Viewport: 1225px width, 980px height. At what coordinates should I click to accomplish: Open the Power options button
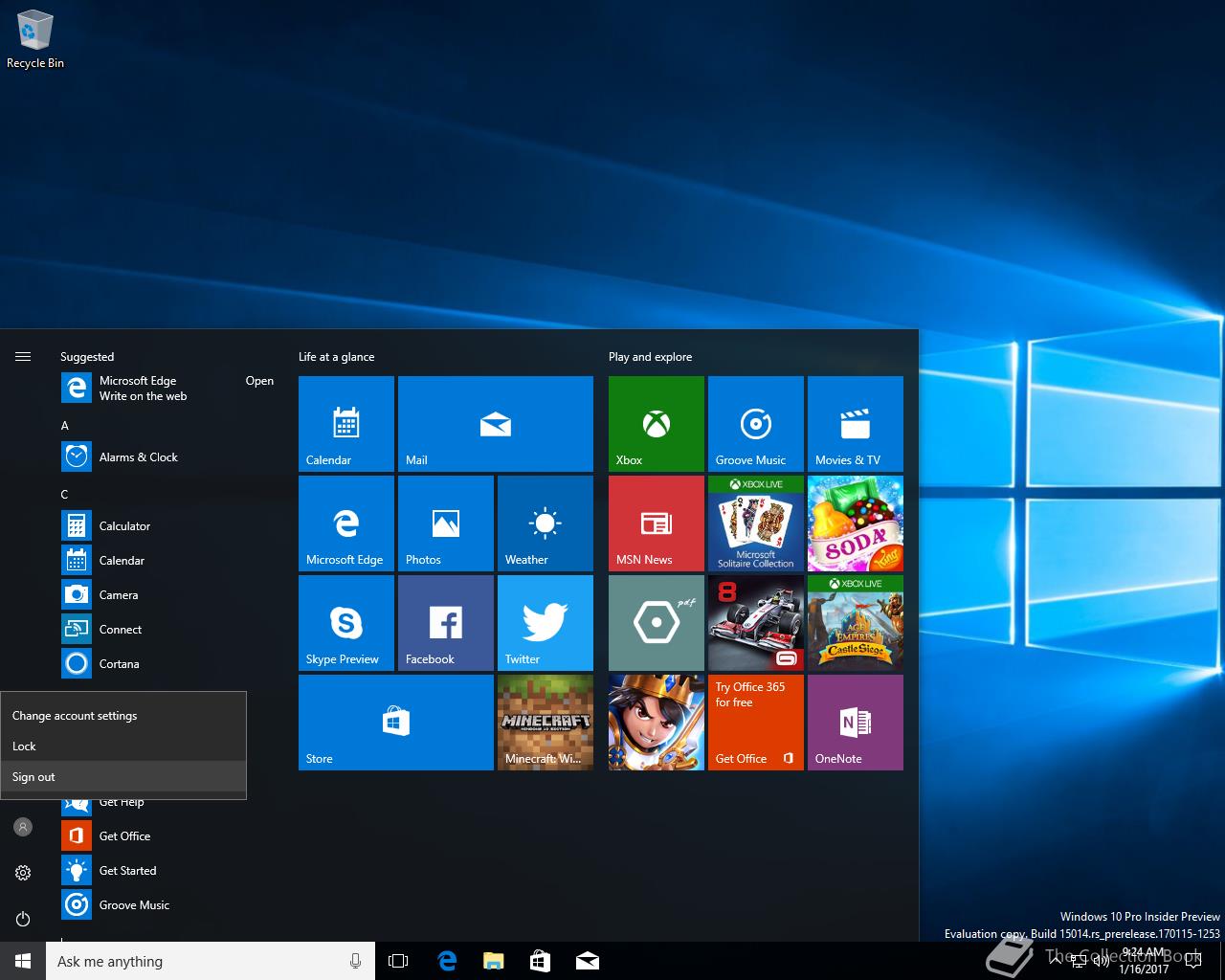tap(23, 919)
